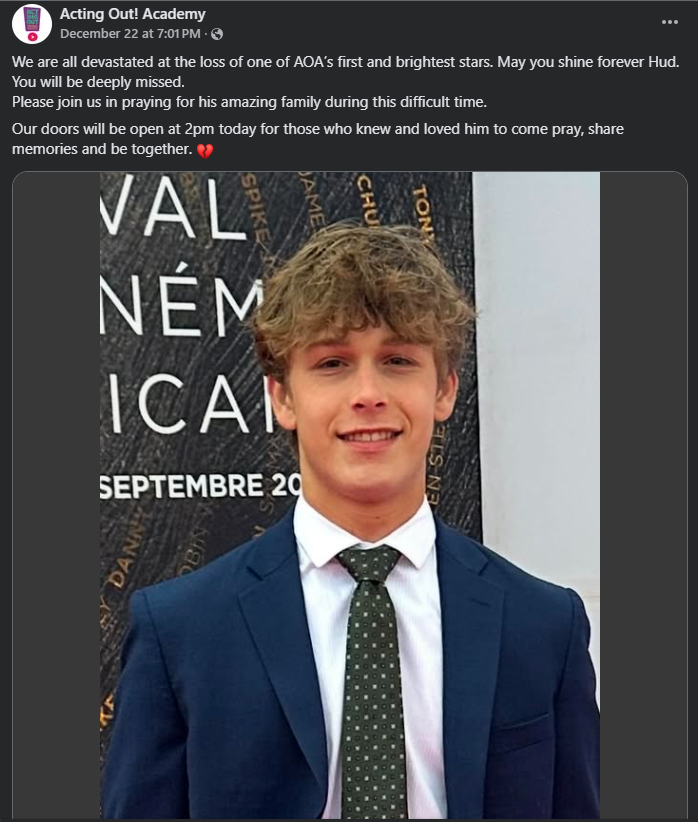
Task: Open the Acting Out! Academy page name
Action: 133,14
